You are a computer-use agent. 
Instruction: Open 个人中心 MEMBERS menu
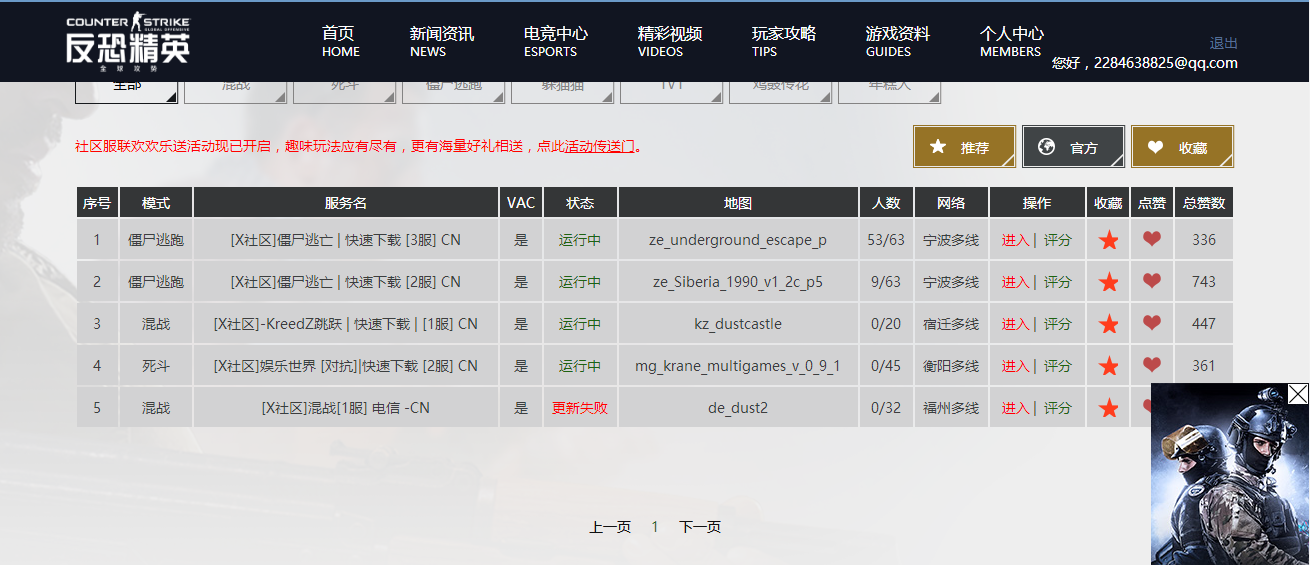(1011, 41)
